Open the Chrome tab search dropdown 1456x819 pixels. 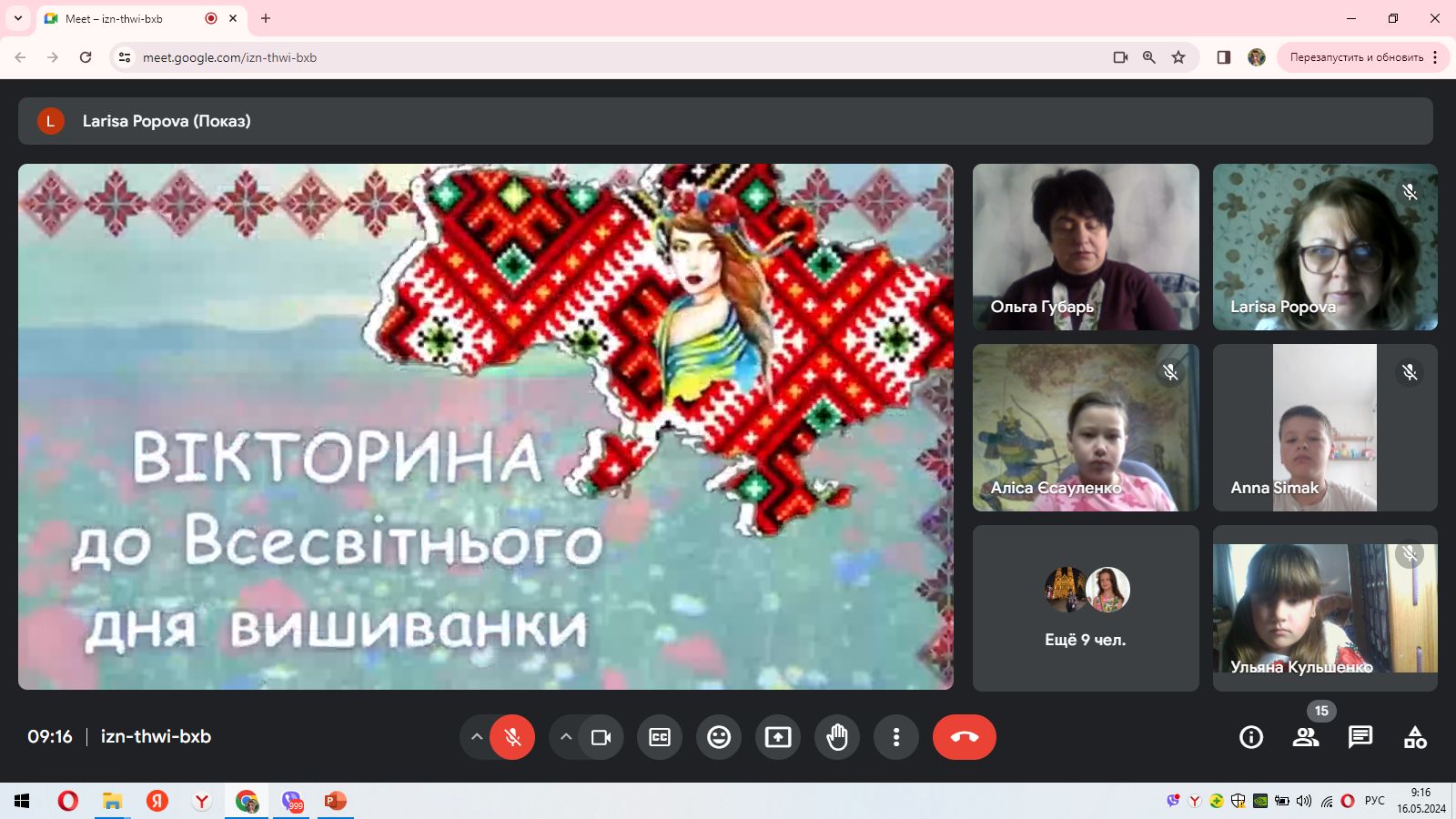17,18
